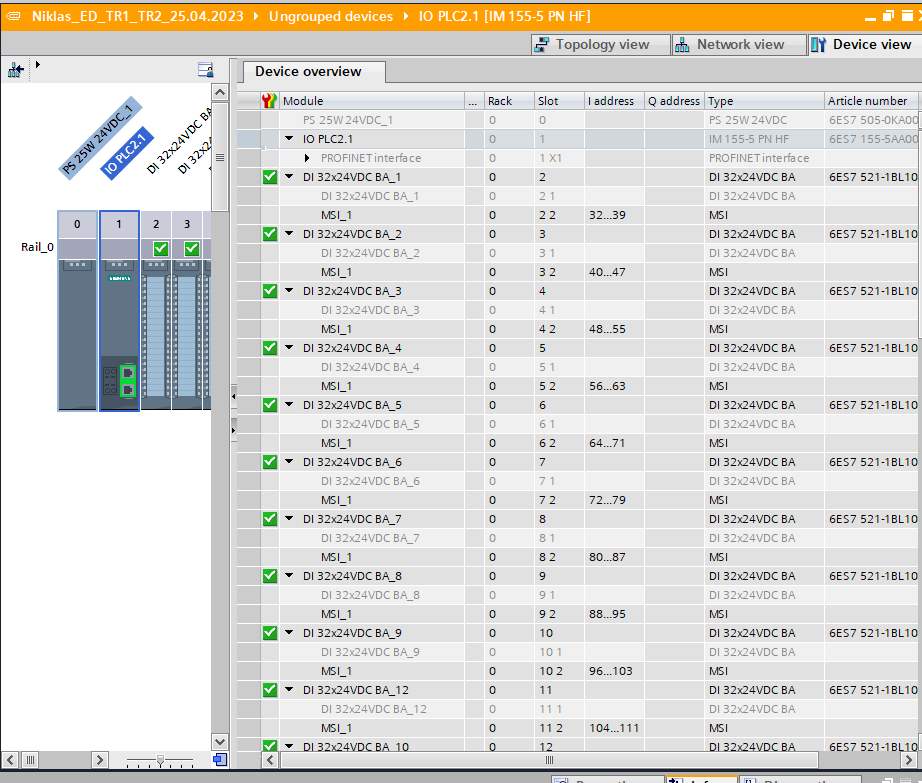
Task: Select the IO PLC2.1 module in rack slot 1
Action: [x=119, y=333]
